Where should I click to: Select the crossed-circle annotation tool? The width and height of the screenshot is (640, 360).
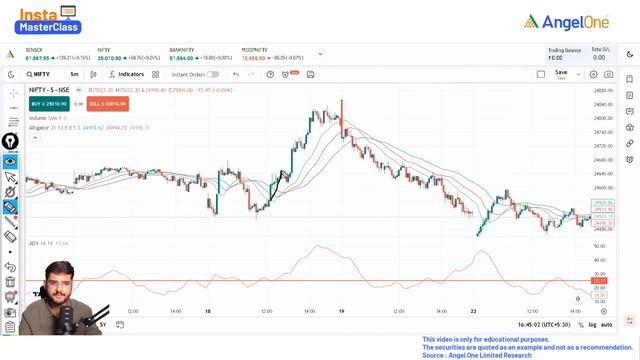tap(10, 192)
